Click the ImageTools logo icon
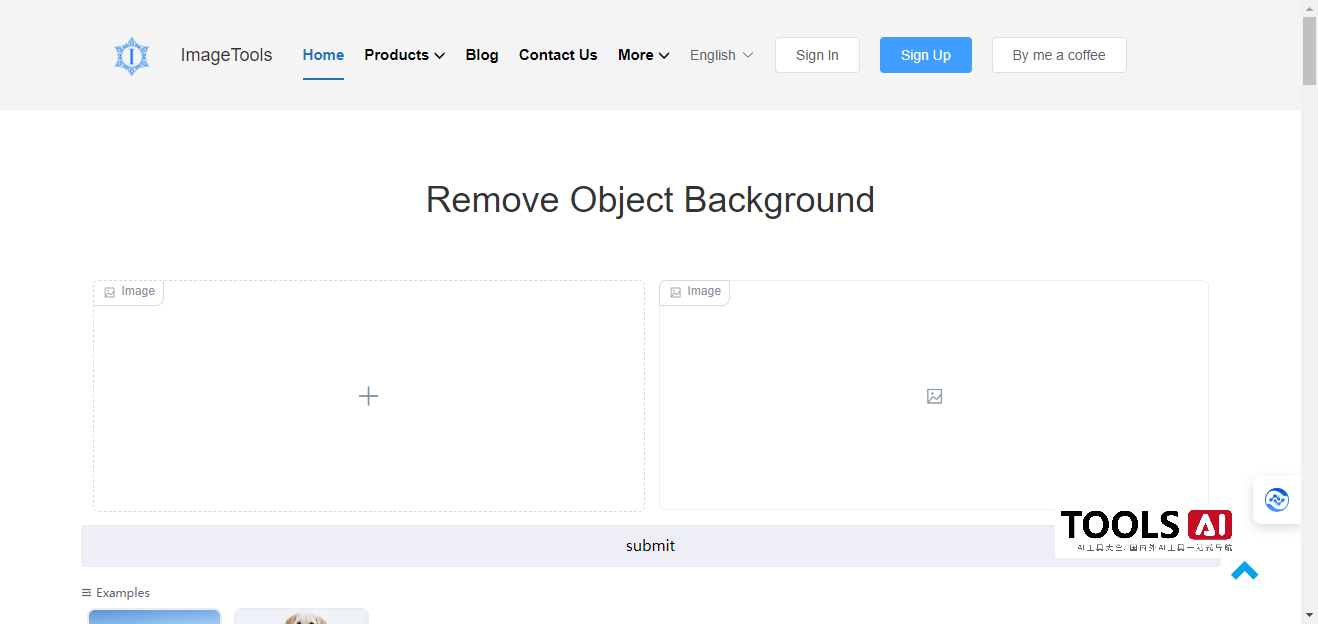1318x624 pixels. coord(131,55)
